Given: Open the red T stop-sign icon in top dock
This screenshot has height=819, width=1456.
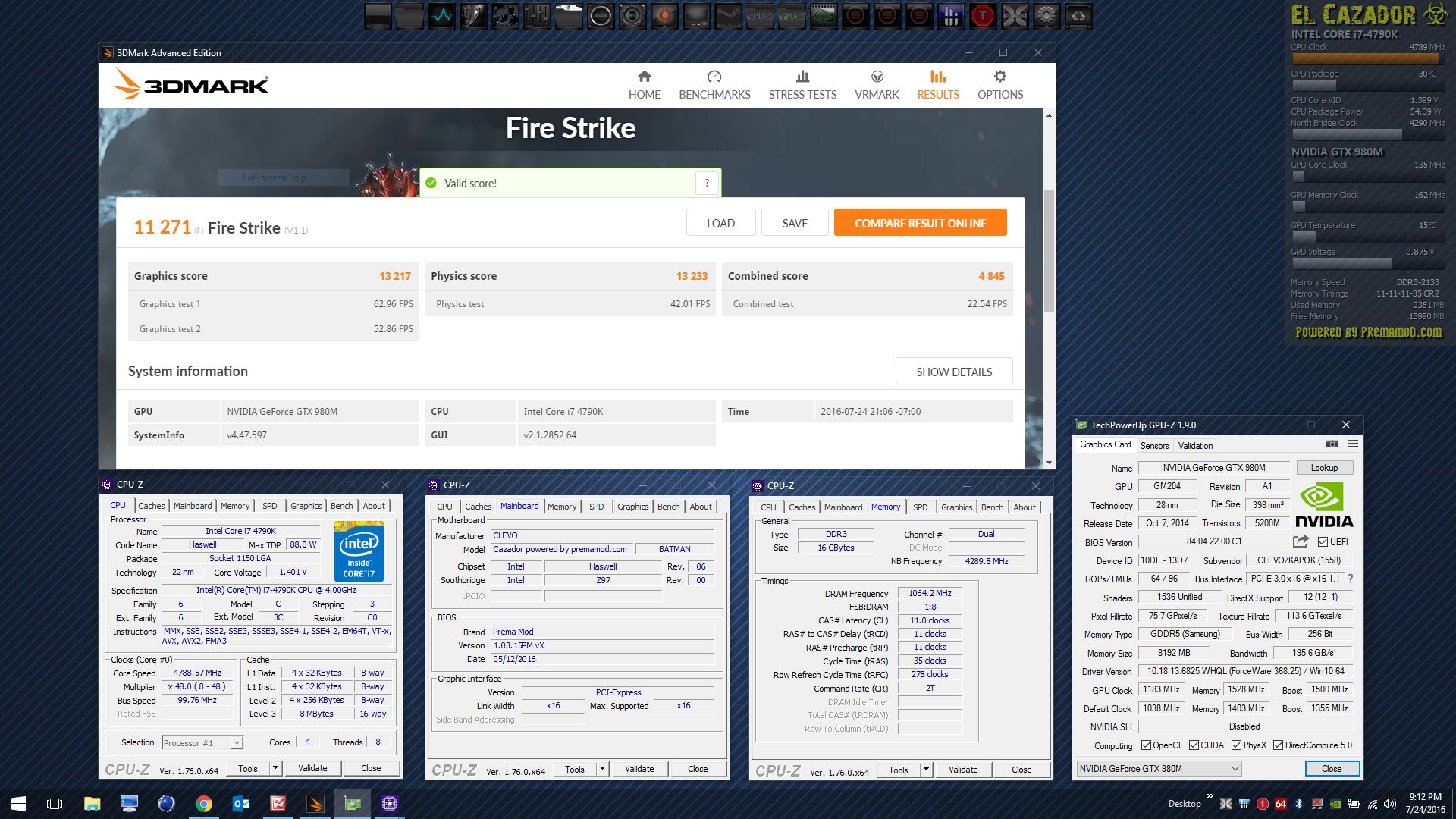Looking at the screenshot, I should [983, 15].
